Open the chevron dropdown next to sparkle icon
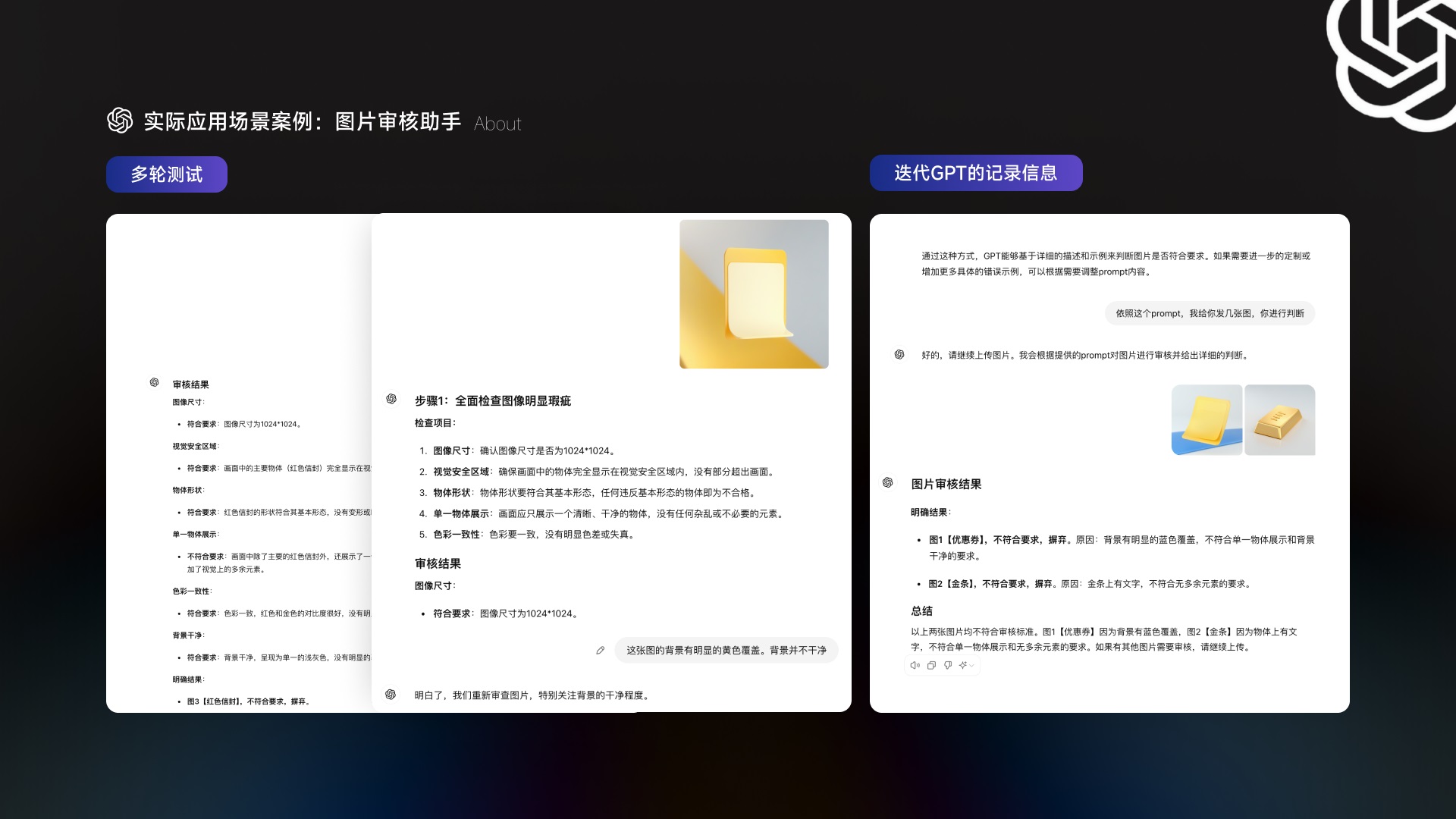This screenshot has width=1456, height=819. pos(971,666)
